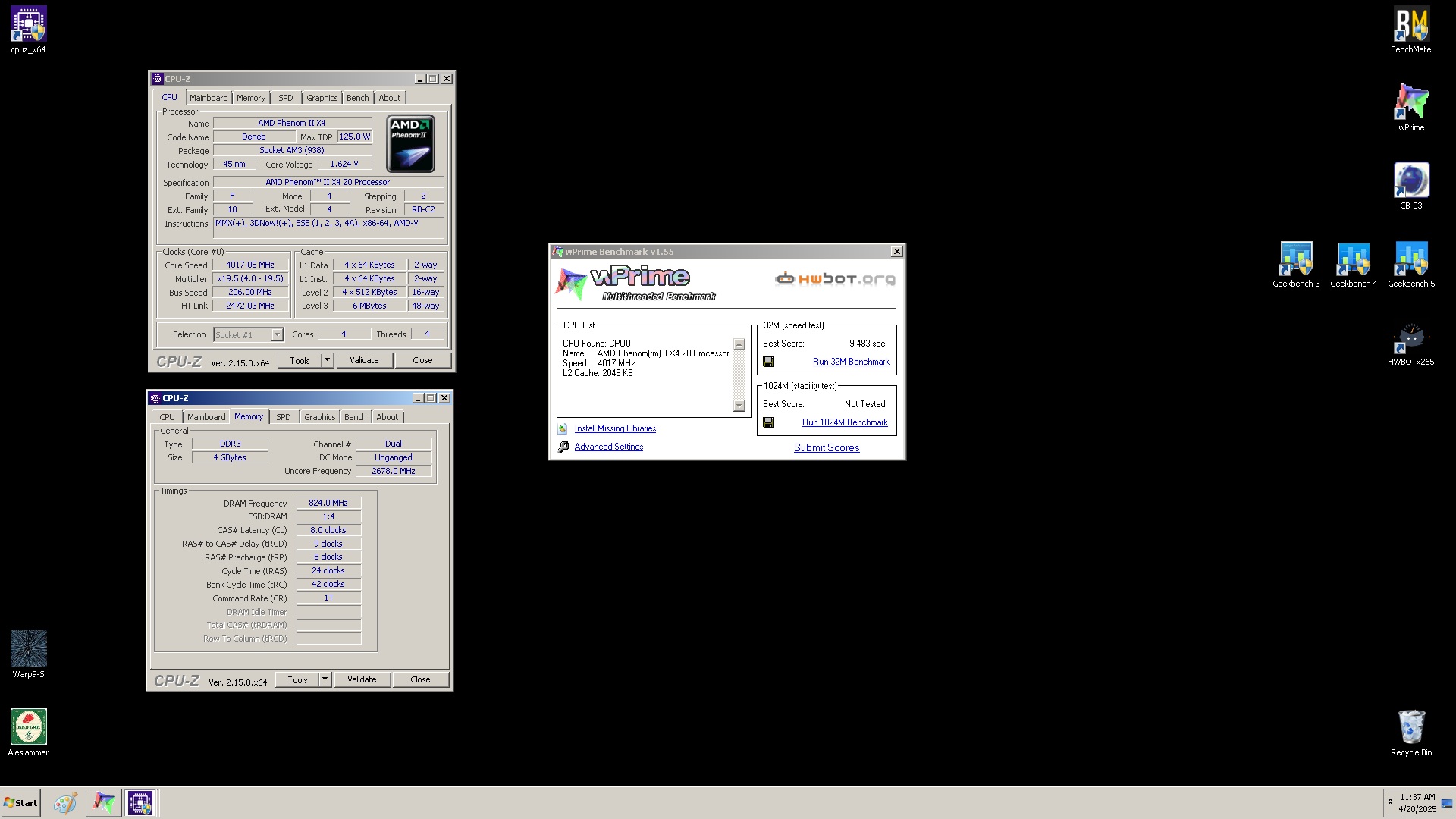Click Close button in bottom CPU-Z window
1456x819 pixels.
click(420, 680)
